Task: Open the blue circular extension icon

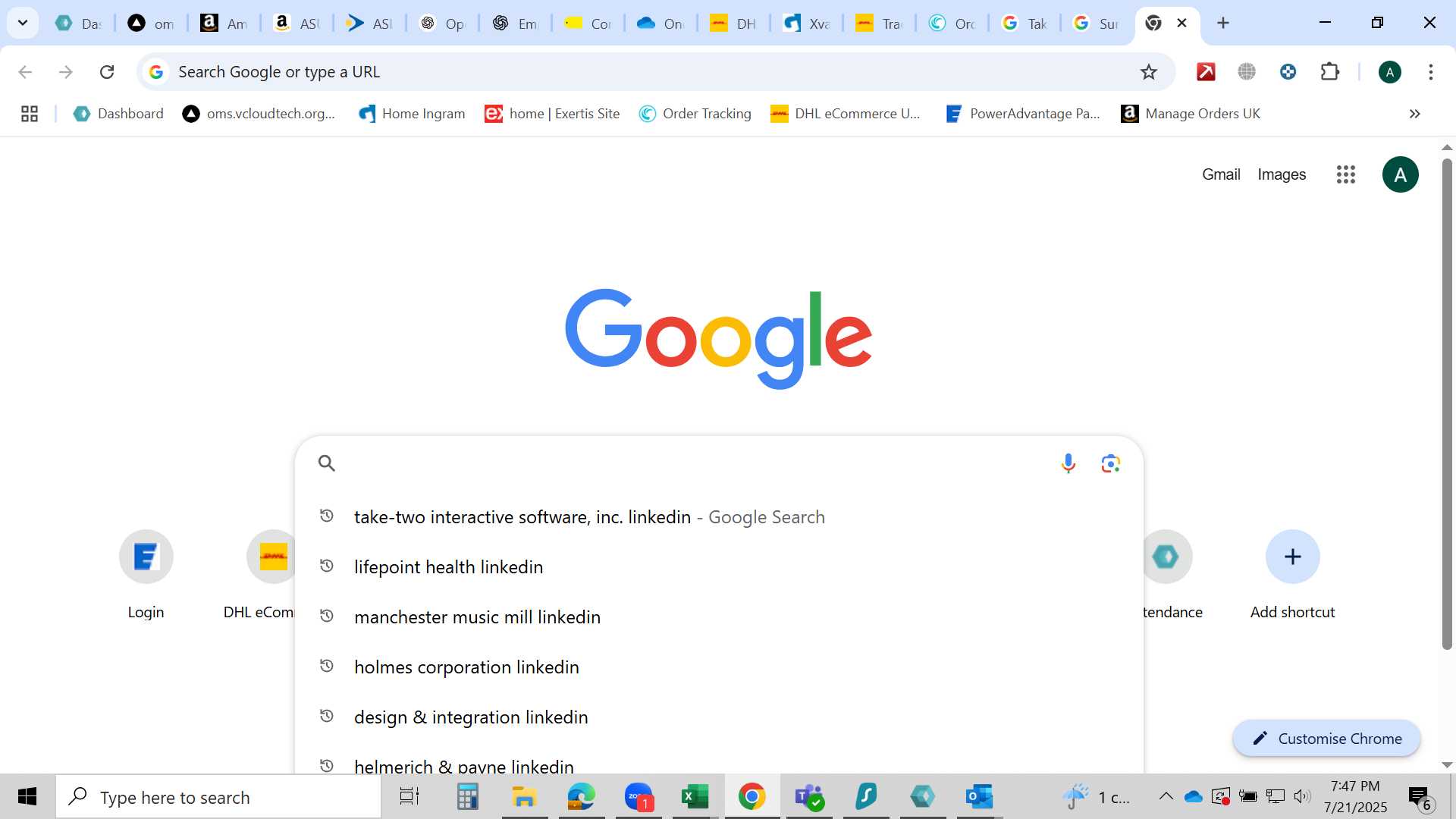Action: (x=1288, y=72)
